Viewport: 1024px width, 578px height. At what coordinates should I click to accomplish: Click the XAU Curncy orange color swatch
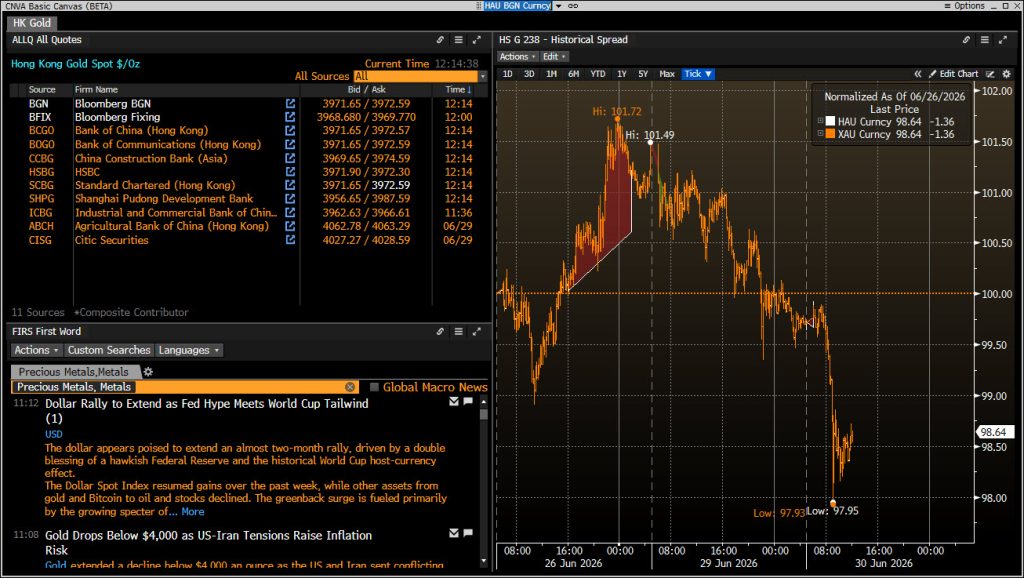[x=830, y=134]
